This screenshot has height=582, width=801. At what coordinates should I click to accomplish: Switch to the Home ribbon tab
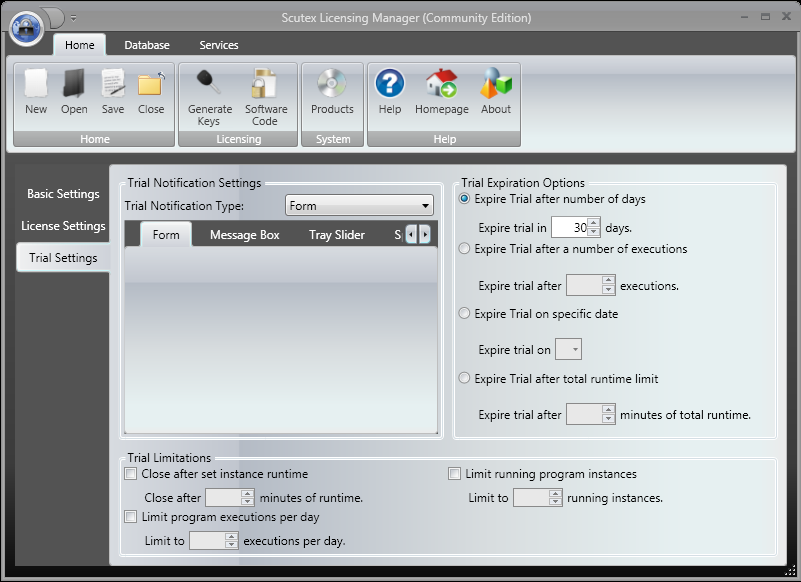80,45
